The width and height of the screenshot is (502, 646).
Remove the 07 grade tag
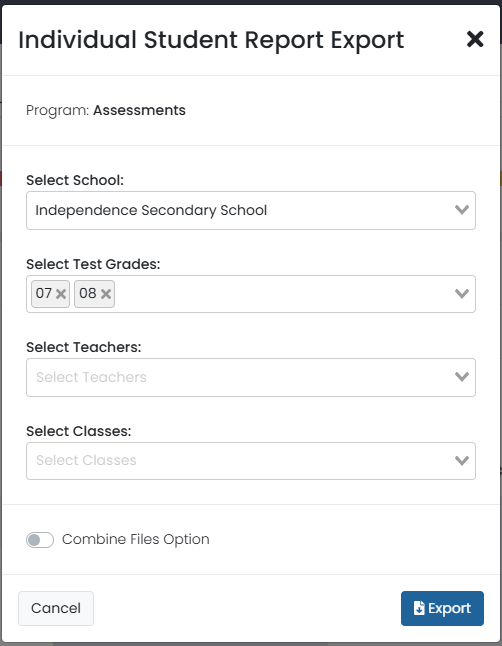[61, 294]
